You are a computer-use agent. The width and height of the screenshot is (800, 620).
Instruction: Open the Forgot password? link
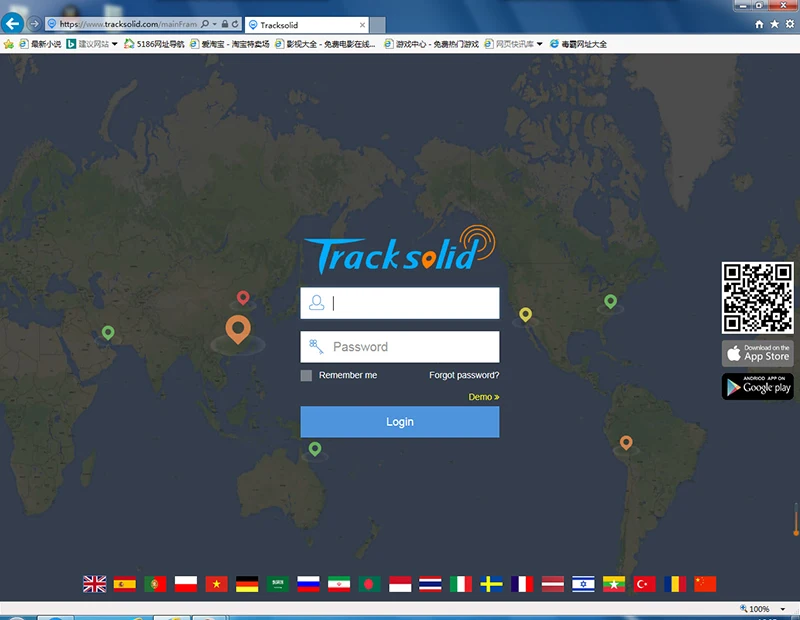(464, 376)
